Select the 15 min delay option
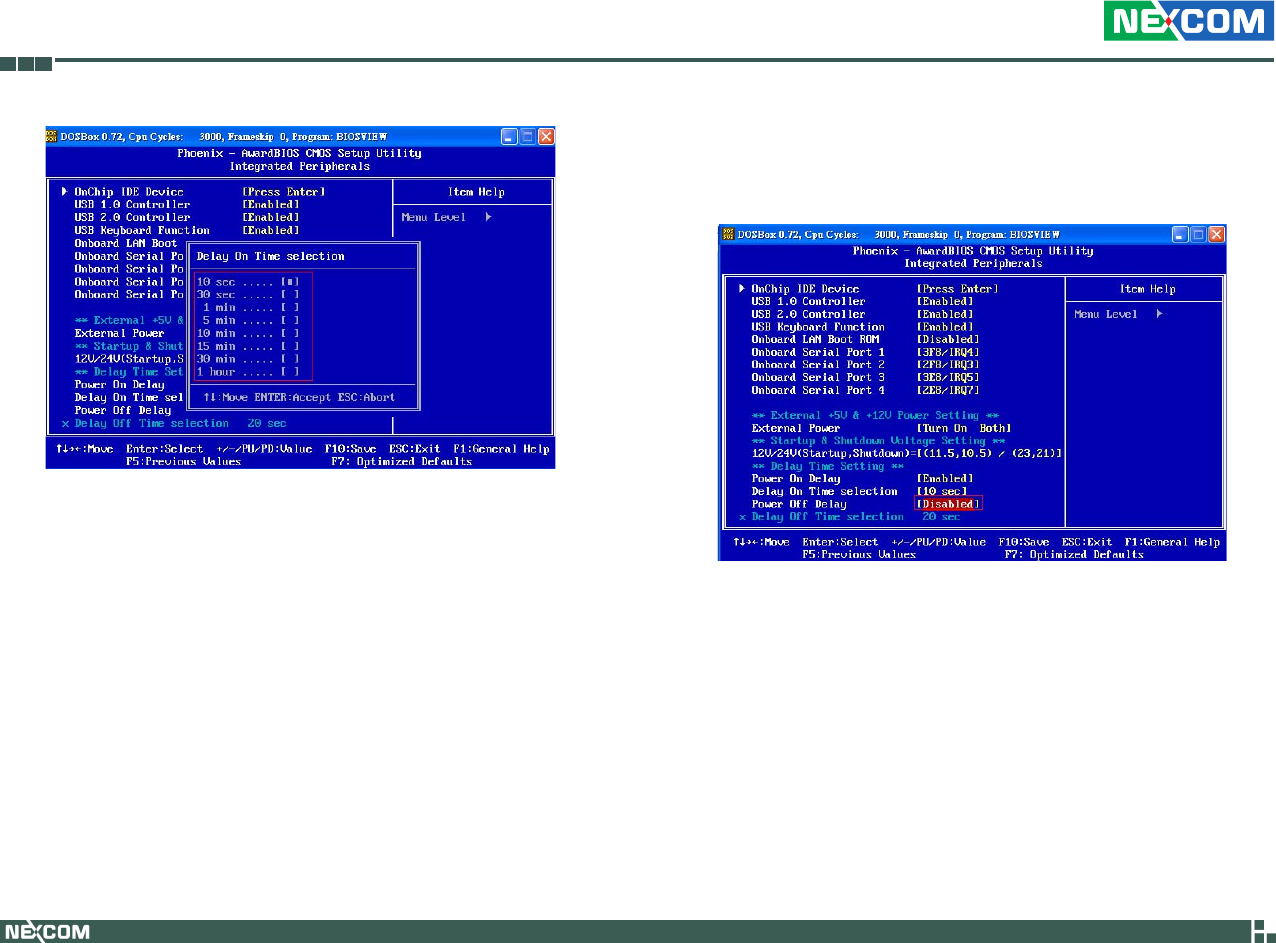The height and width of the screenshot is (943, 1276). (x=247, y=346)
